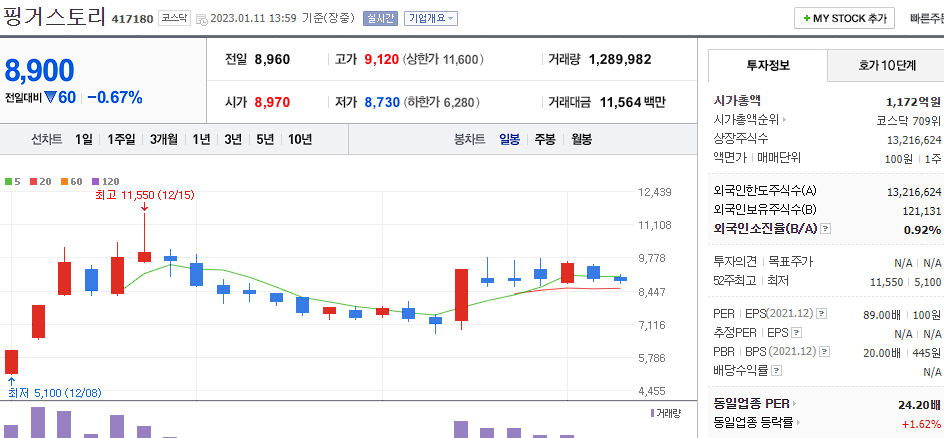
Task: Switch to the 투자정보 tab
Action: [768, 66]
